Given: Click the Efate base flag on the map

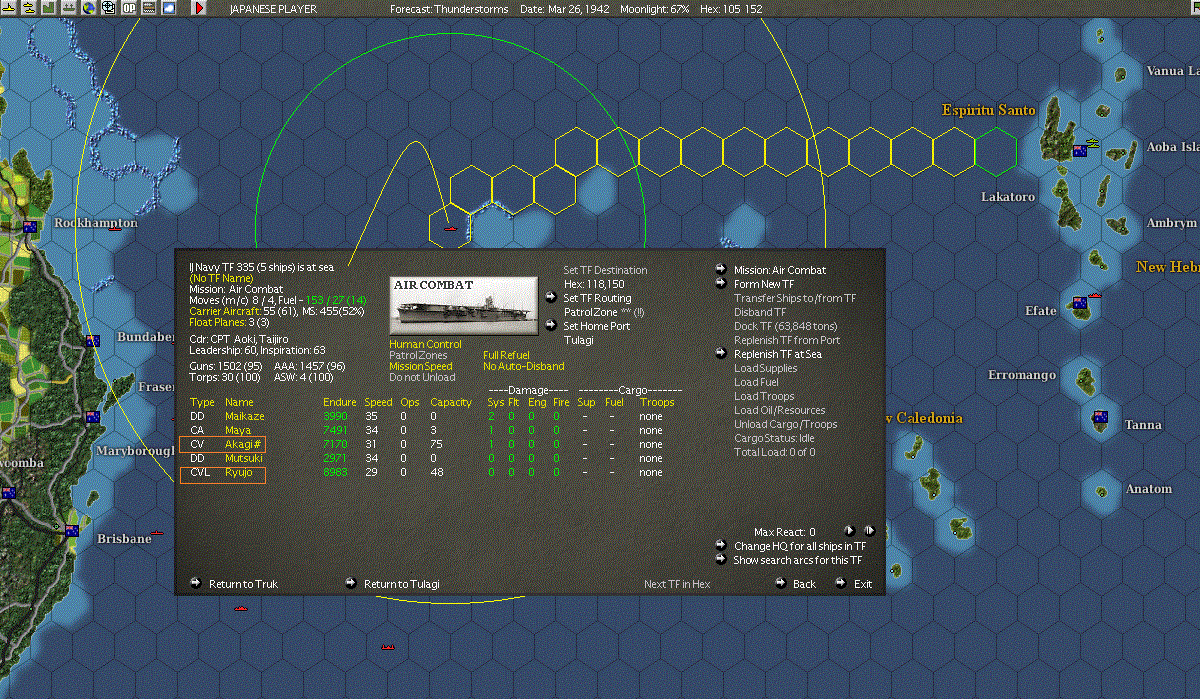Looking at the screenshot, I should [x=1079, y=303].
